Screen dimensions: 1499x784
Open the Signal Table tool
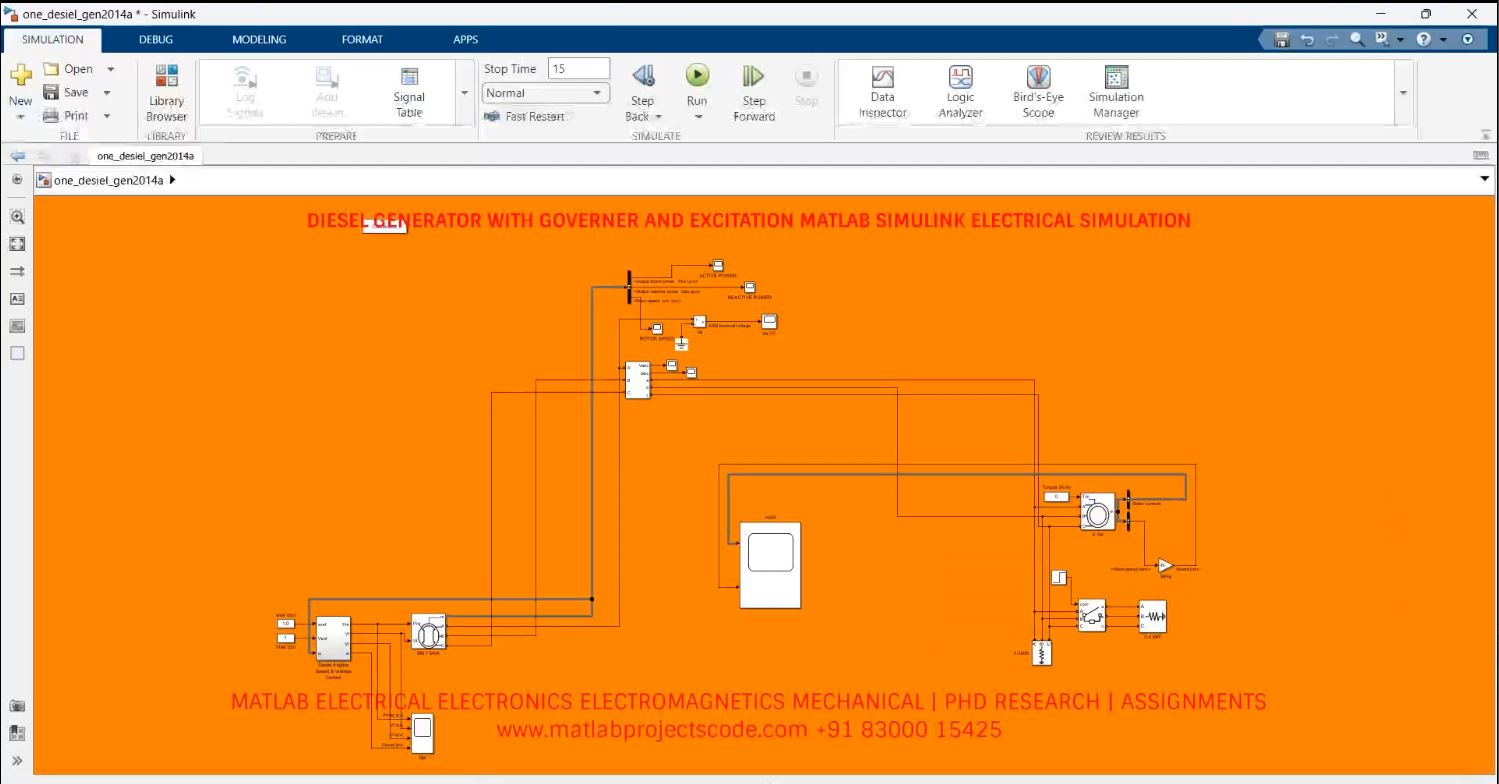[x=408, y=90]
